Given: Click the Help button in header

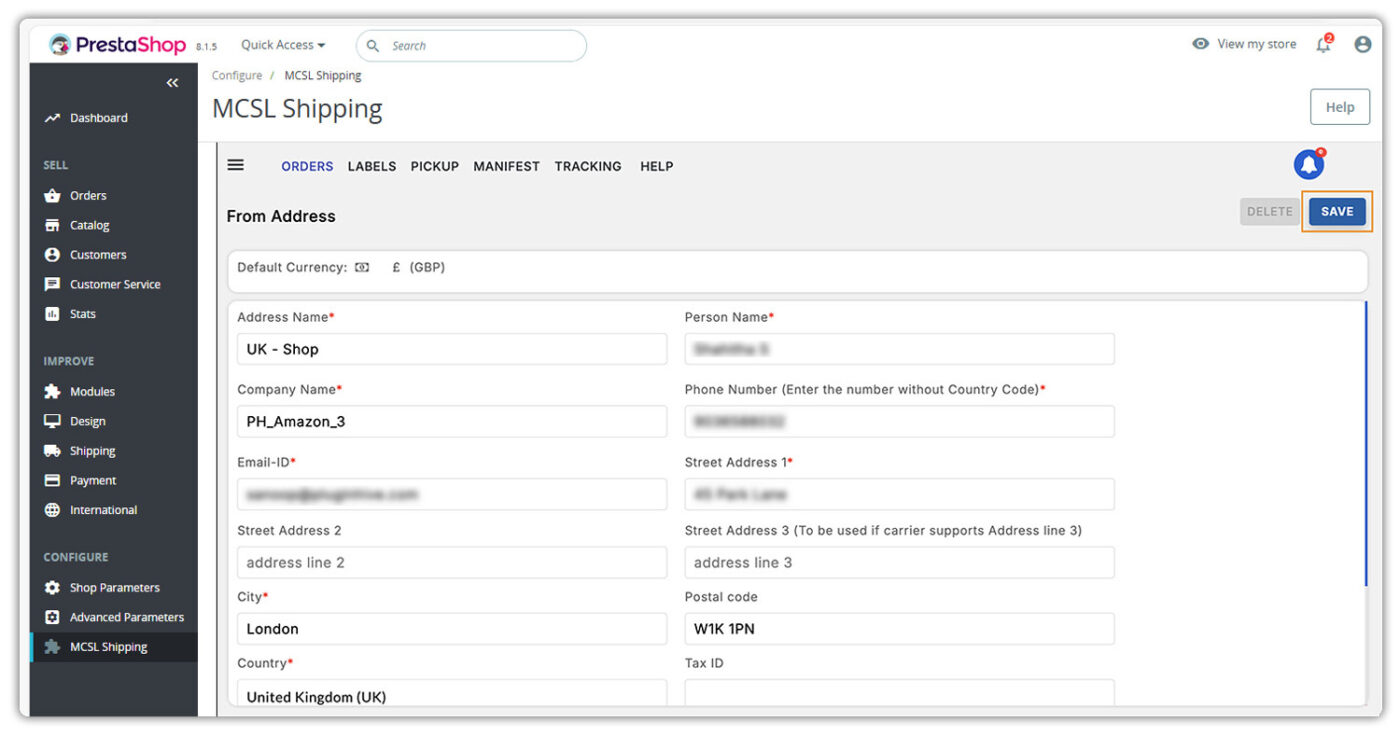Looking at the screenshot, I should coord(1340,107).
